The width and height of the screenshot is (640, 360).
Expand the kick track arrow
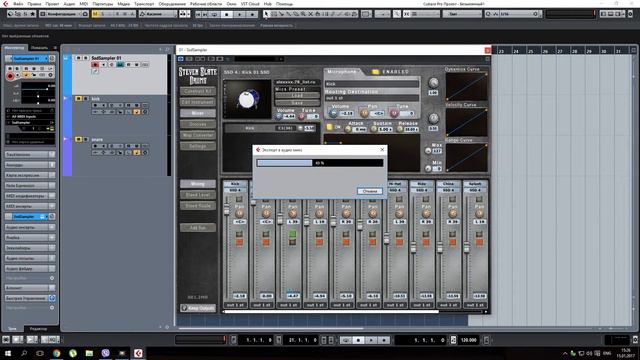pyautogui.click(x=66, y=98)
